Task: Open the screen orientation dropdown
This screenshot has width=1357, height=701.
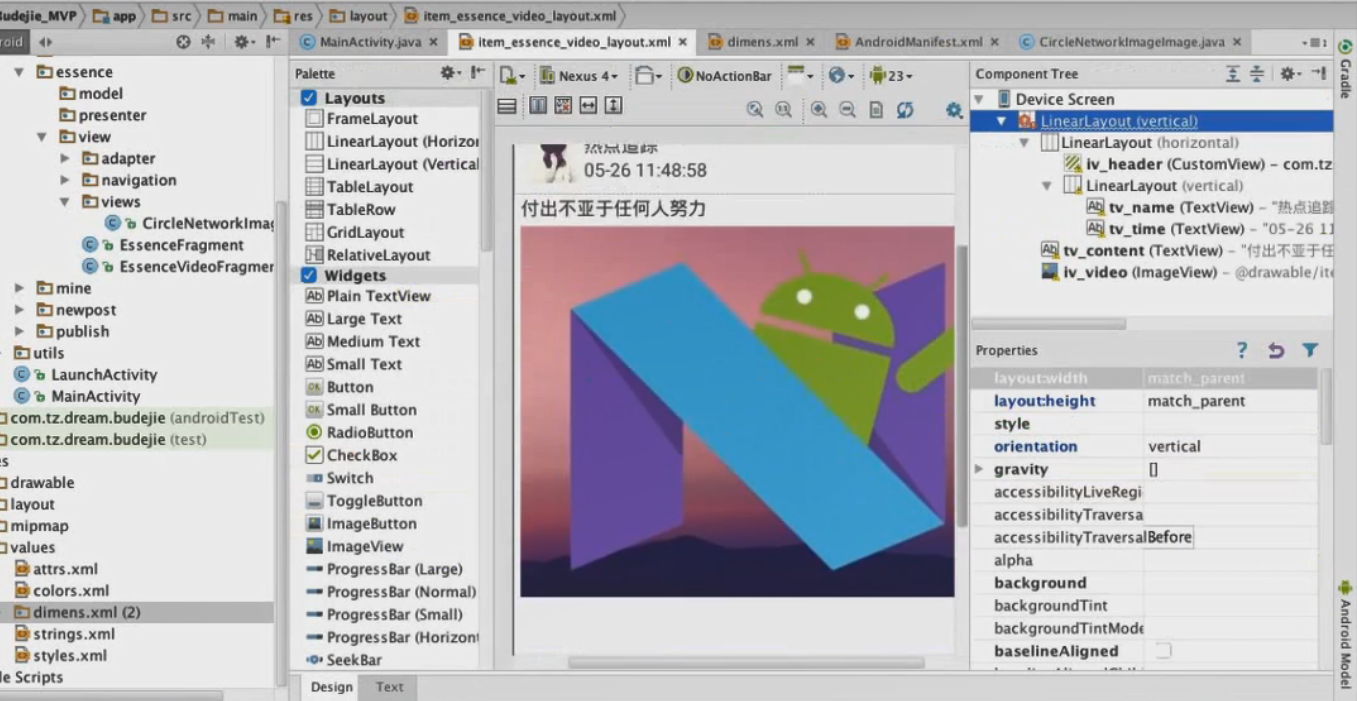Action: [649, 75]
